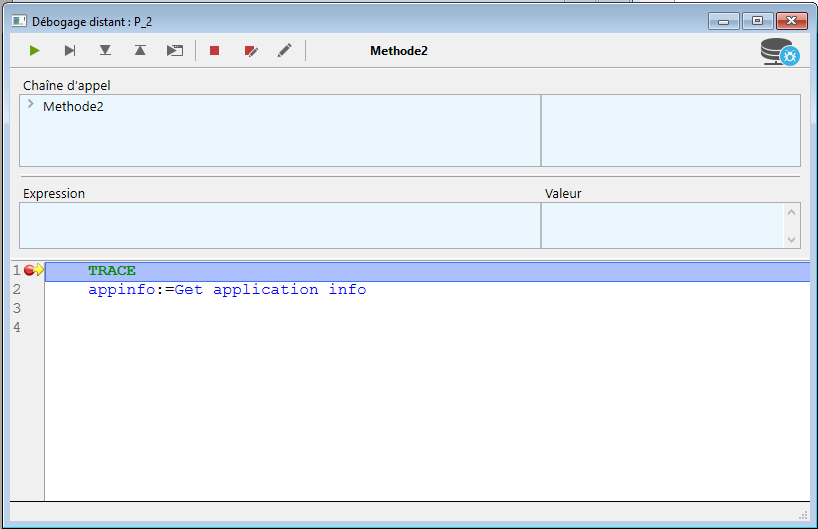Click the Step Into Process icon
818x529 pixels.
point(175,50)
